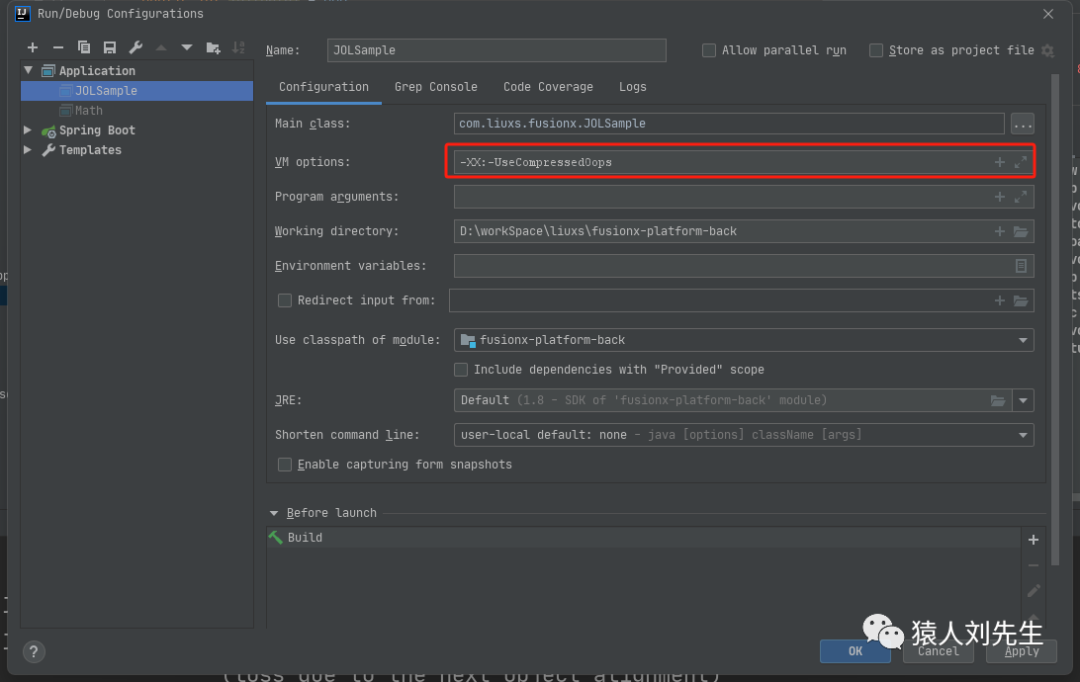
Task: Insert macro into VM options field
Action: coord(999,162)
